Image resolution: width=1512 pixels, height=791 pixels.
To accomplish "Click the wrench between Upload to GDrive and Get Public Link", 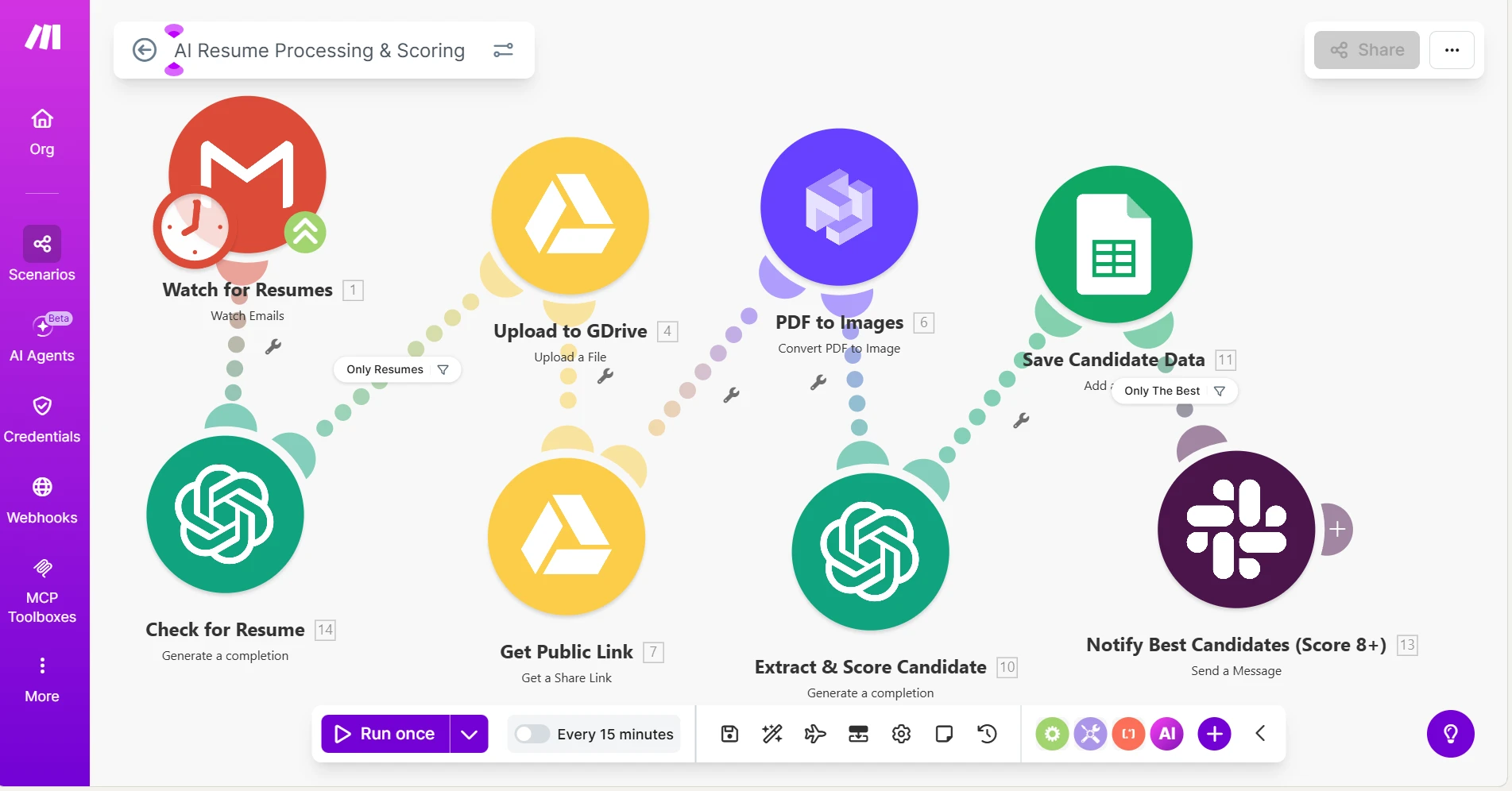I will [x=605, y=376].
